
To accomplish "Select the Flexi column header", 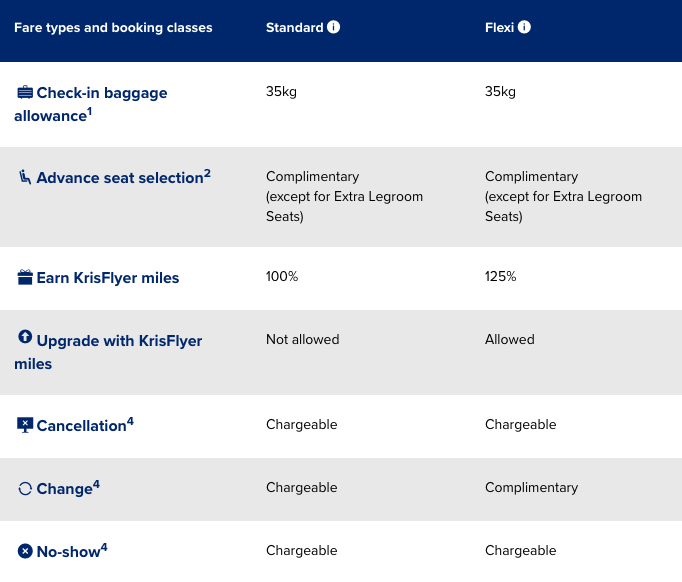I will (x=499, y=28).
